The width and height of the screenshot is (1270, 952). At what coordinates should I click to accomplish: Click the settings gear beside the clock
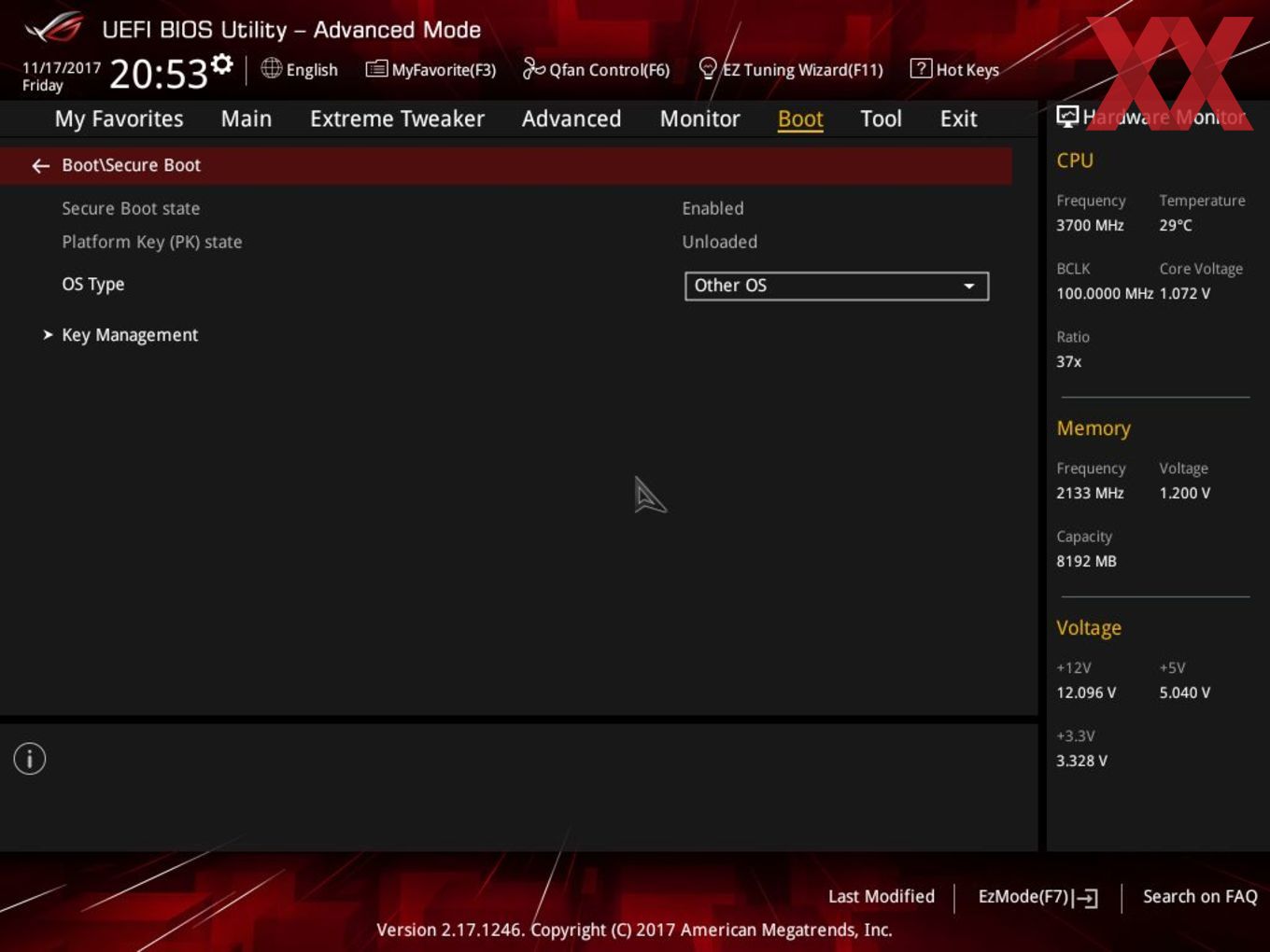pos(222,64)
